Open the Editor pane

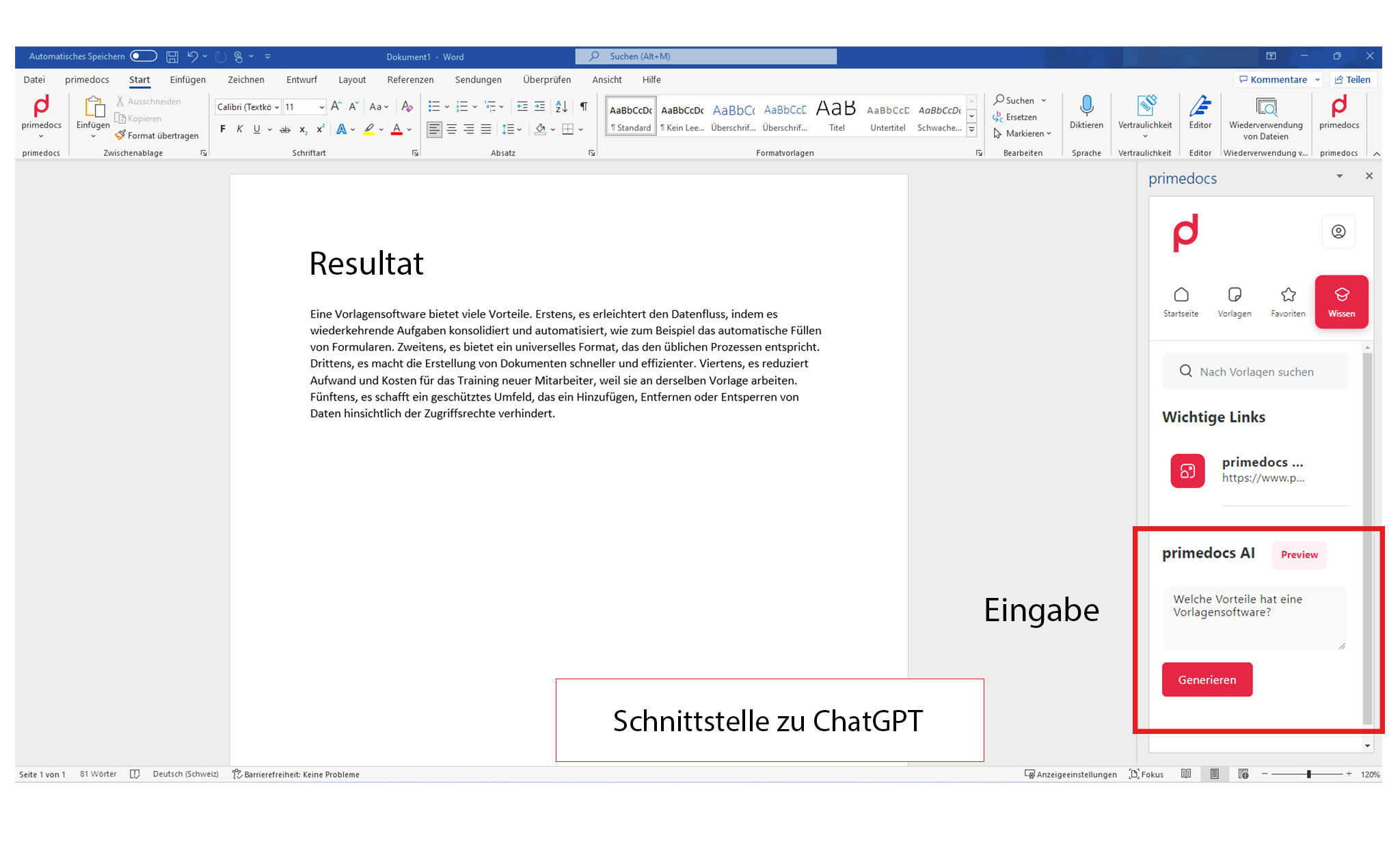[1200, 113]
